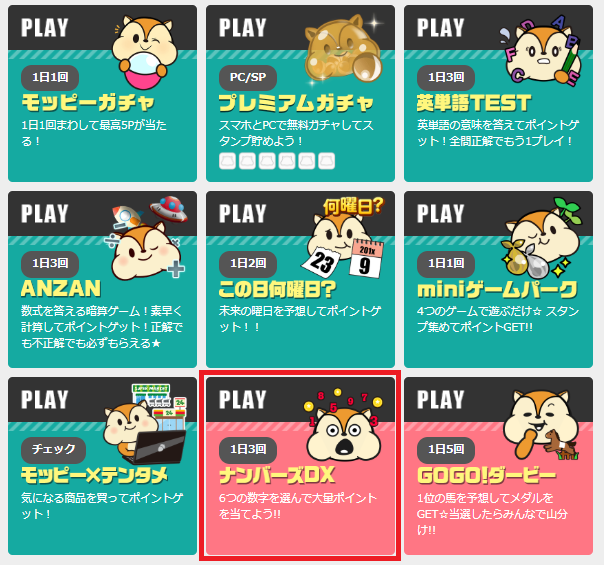Select the ANZAN game title
Viewport: 604px width, 565px height.
coord(61,288)
